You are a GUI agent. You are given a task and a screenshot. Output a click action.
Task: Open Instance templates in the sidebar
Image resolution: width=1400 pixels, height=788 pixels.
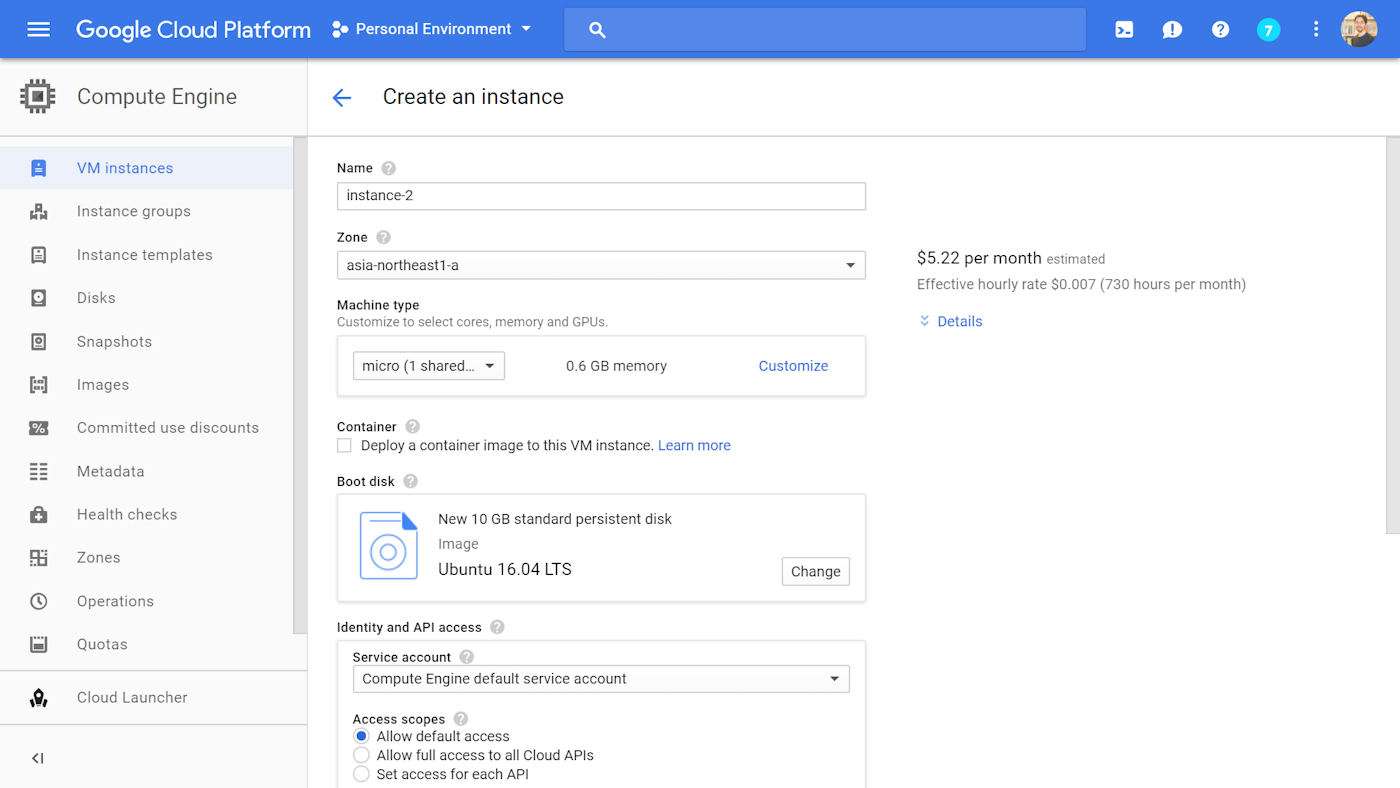point(144,255)
